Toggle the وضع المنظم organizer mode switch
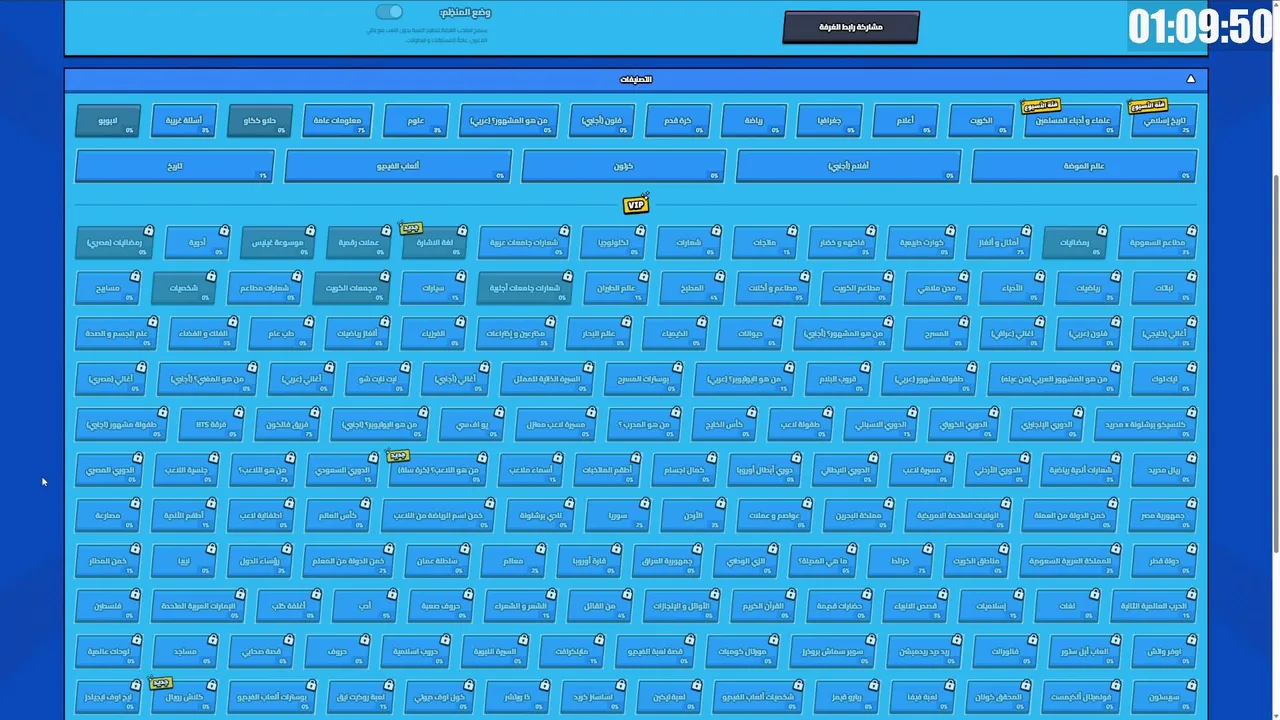 click(389, 12)
